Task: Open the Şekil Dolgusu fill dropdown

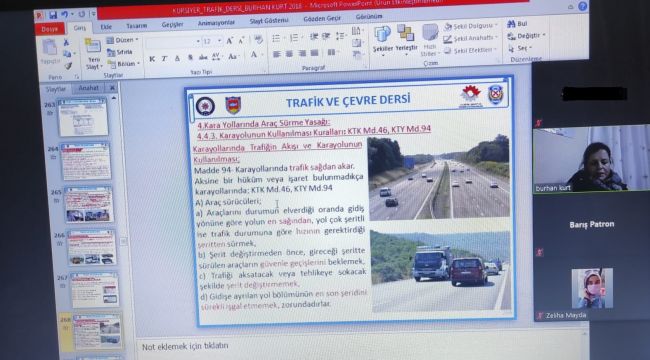Action: pos(470,26)
